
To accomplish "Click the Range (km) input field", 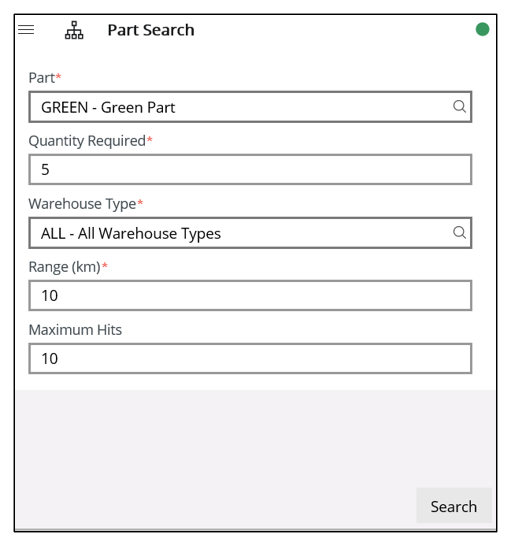I will 250,296.
